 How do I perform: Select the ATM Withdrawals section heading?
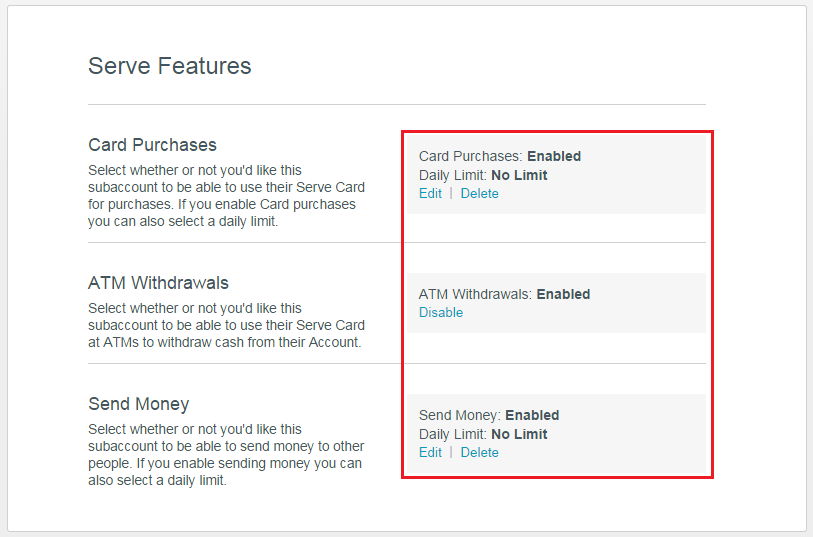[158, 283]
